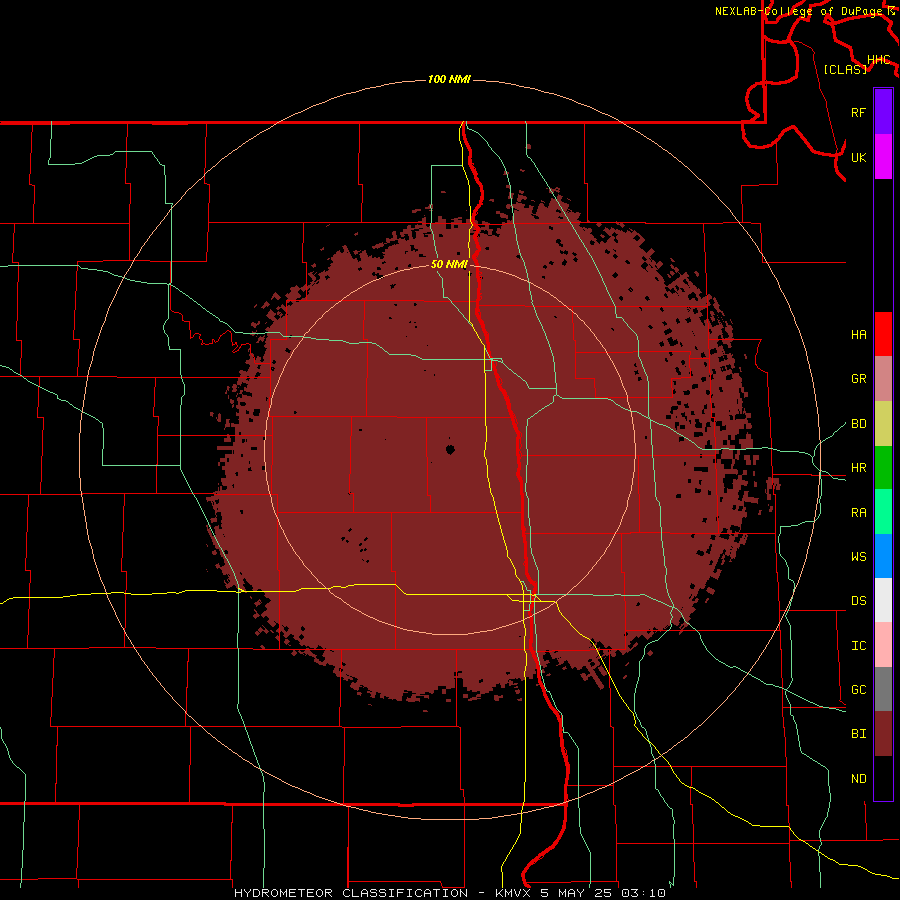Click the HR green legend color block

pos(883,468)
